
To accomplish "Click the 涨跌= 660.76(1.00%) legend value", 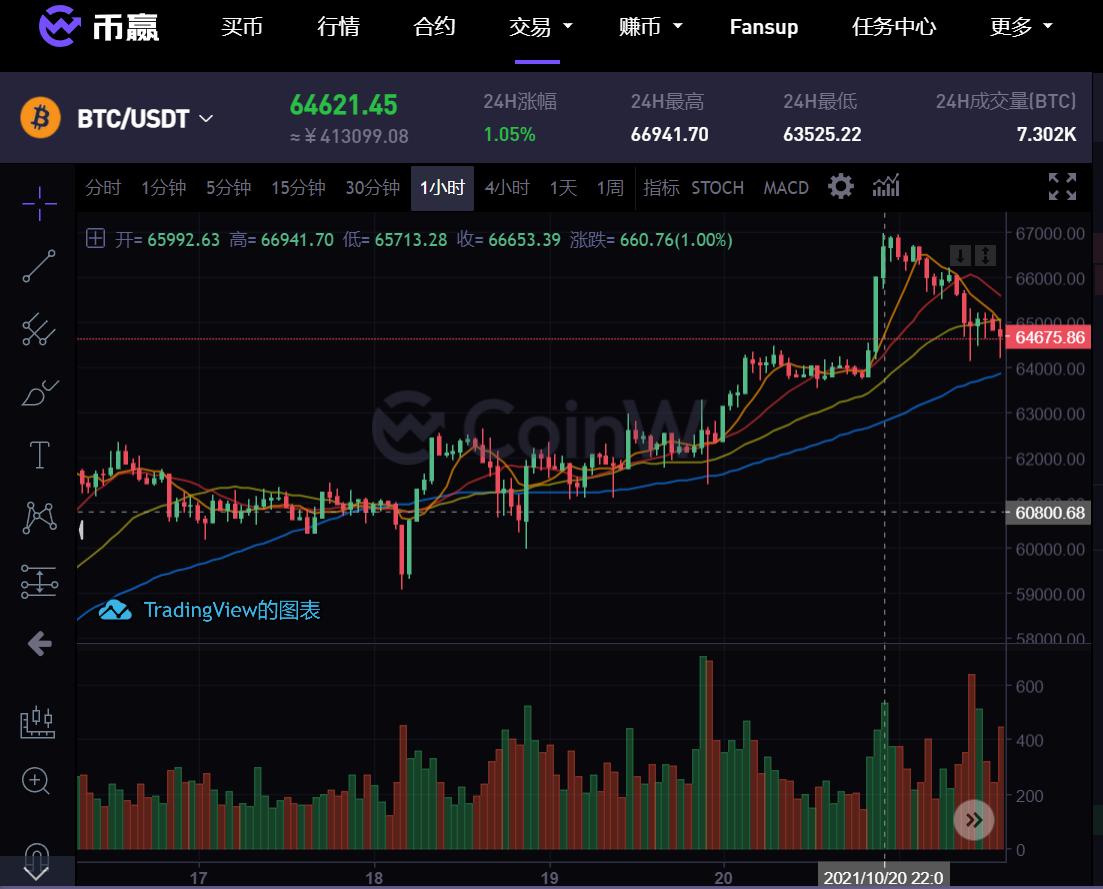I will point(651,240).
